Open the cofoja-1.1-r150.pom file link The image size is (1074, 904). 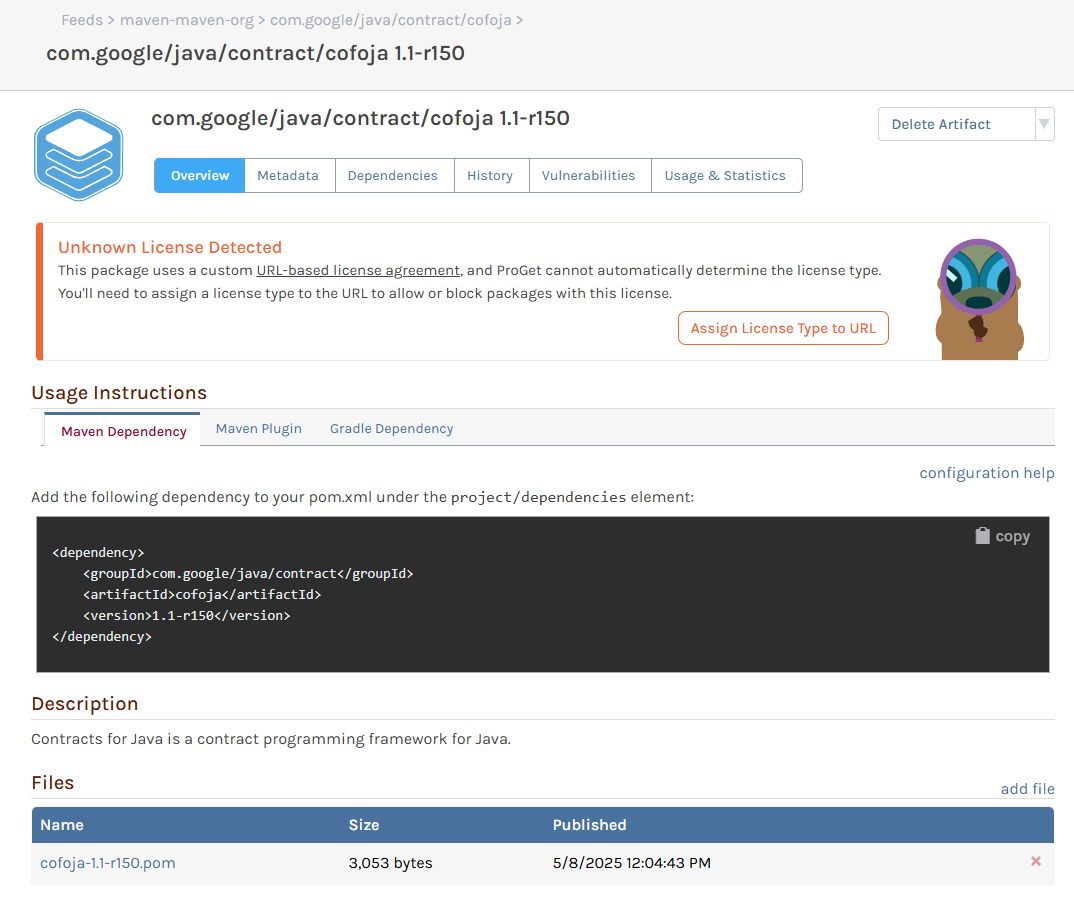coord(108,863)
